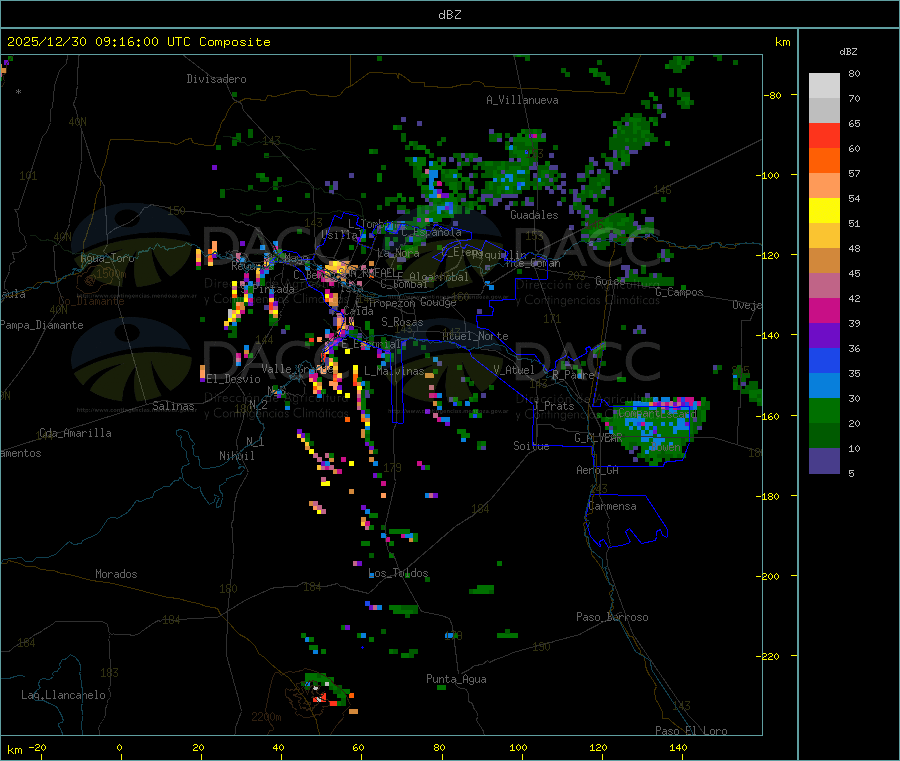Click the Los_Toldos label
Screen dimensions: 900x761
[x=398, y=573]
